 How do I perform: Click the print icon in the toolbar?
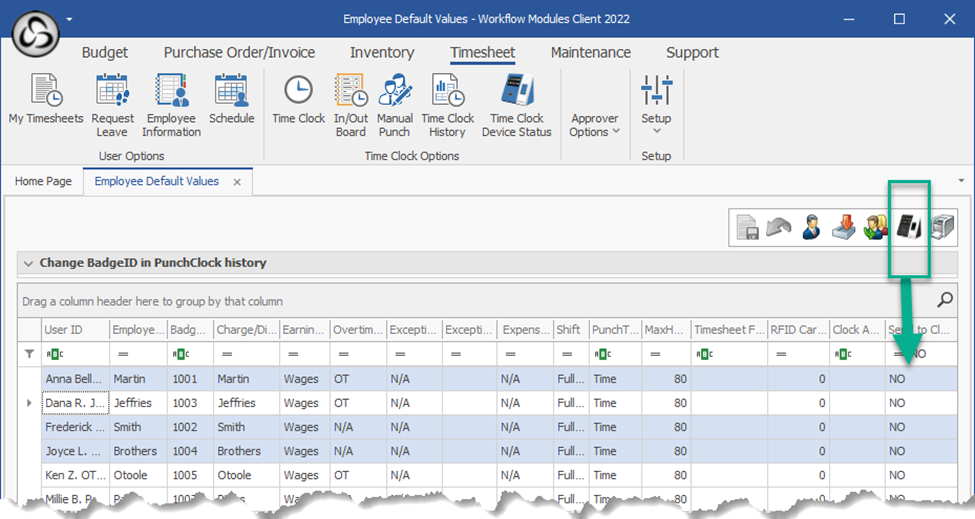(941, 227)
